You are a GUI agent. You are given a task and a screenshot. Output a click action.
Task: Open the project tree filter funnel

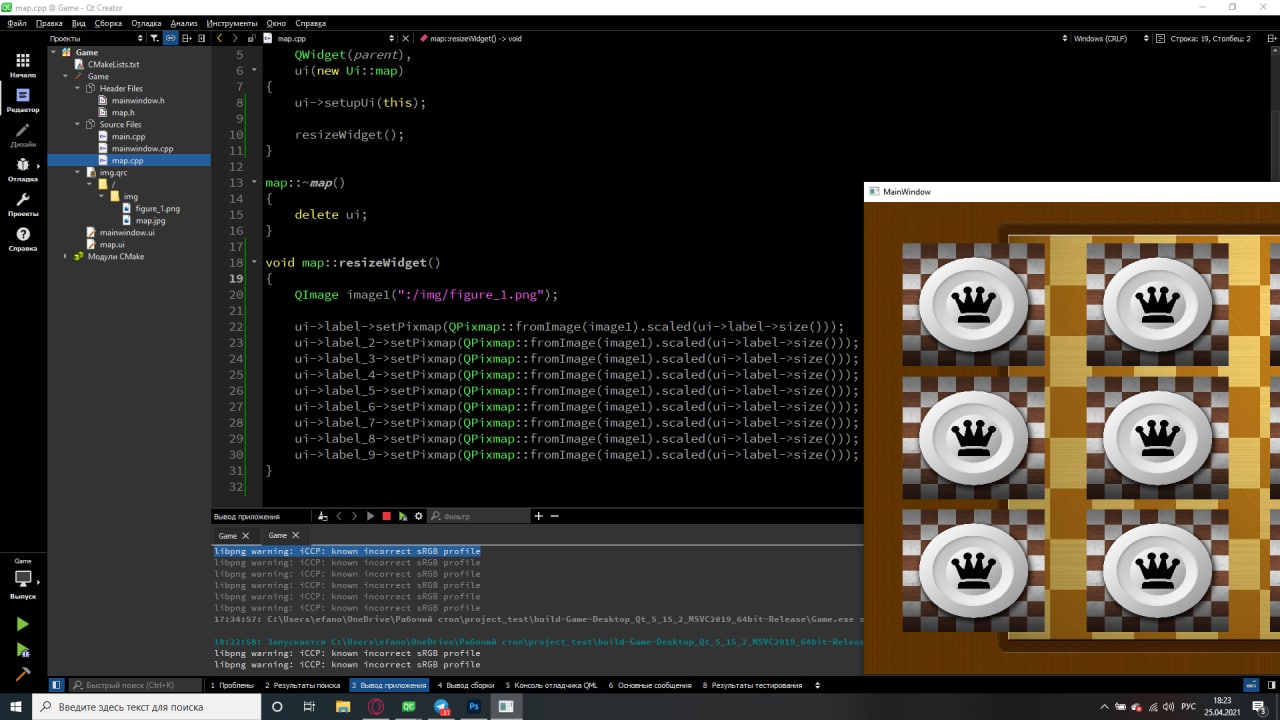click(154, 38)
